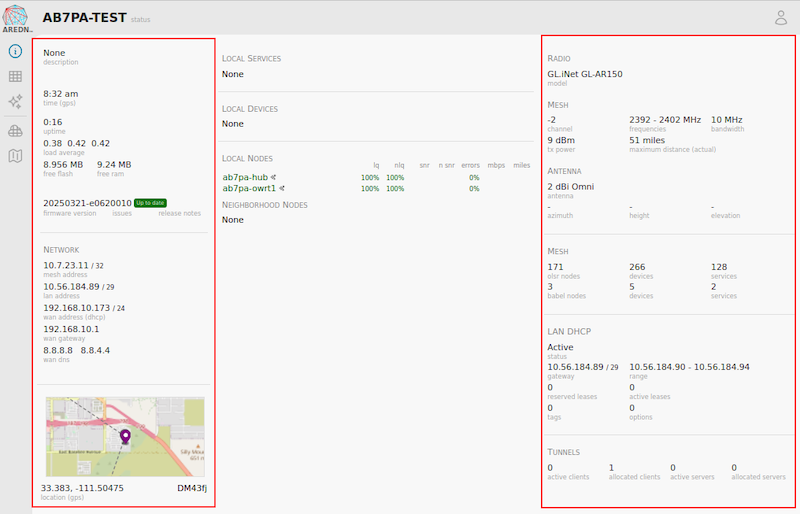
Task: Click the 10 MHz bandwidth value
Action: tap(727, 120)
